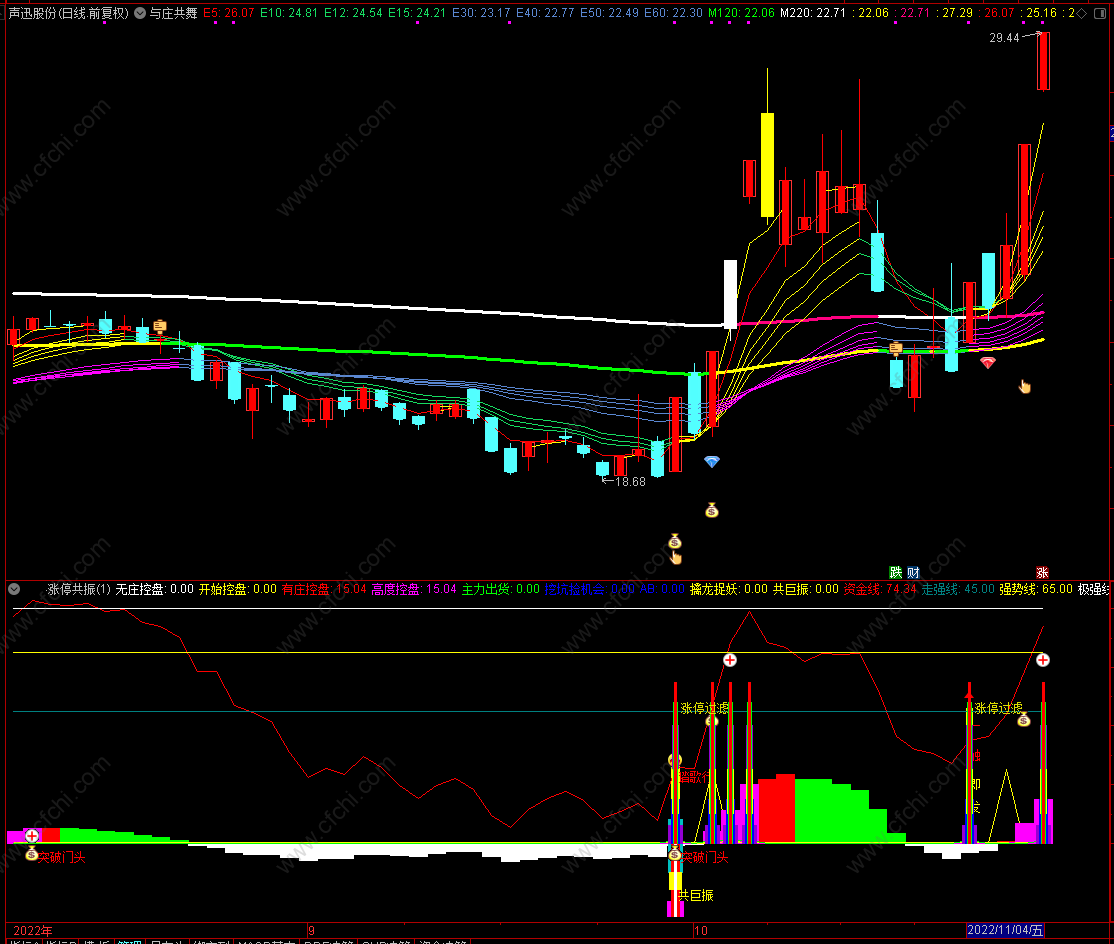The height and width of the screenshot is (944, 1114).
Task: Select the 2022/11/04 date marker
Action: [1005, 930]
